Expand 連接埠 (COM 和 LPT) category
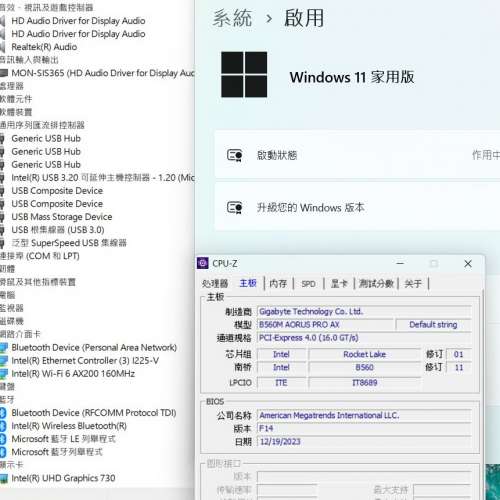This screenshot has height=500, width=500. (40, 256)
